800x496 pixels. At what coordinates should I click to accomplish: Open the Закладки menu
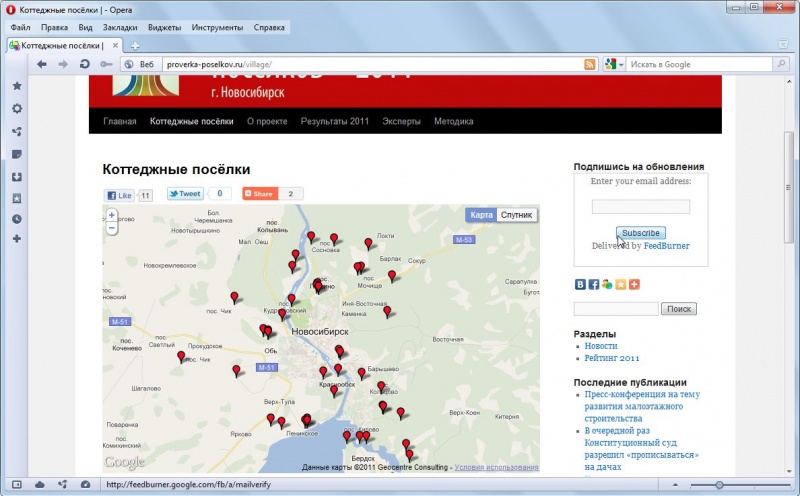pos(120,27)
